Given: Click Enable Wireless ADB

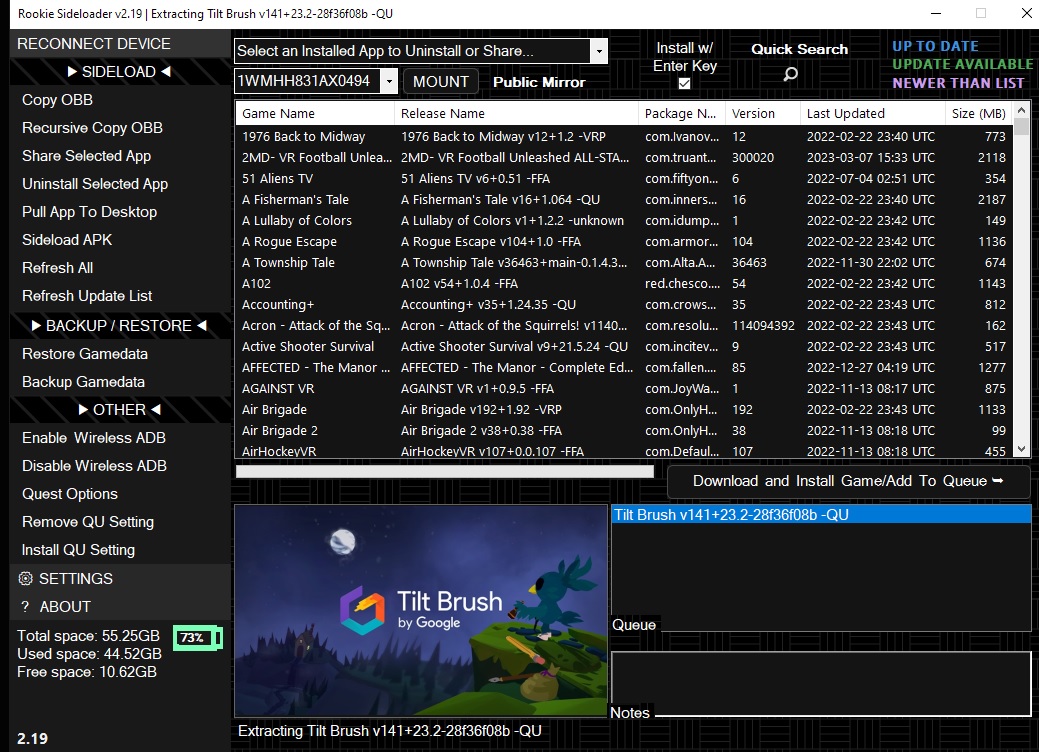Looking at the screenshot, I should [x=93, y=438].
